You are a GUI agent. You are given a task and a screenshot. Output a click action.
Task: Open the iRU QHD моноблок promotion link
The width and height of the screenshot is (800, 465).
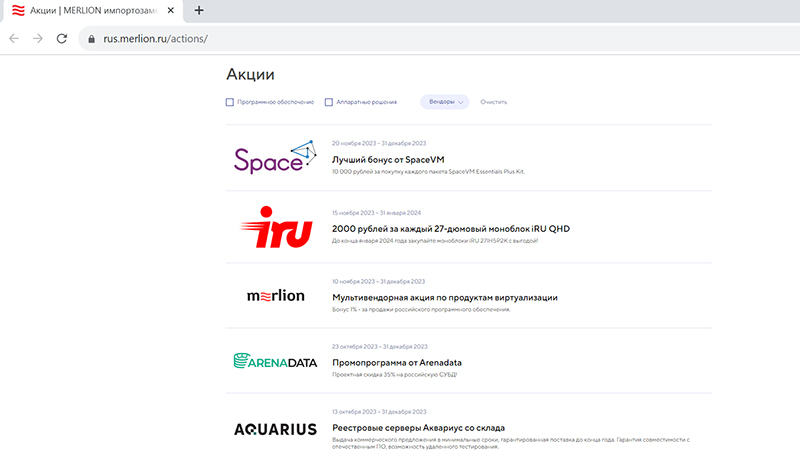tap(450, 228)
